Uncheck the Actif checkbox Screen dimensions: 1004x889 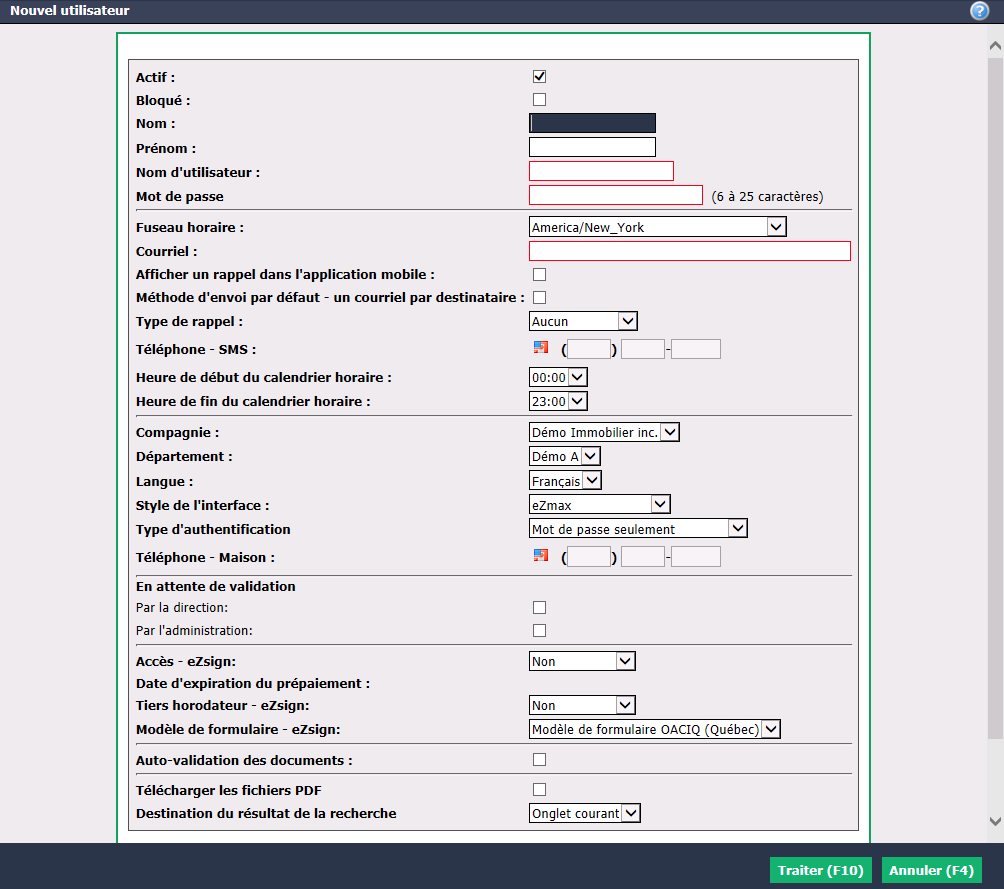(540, 77)
